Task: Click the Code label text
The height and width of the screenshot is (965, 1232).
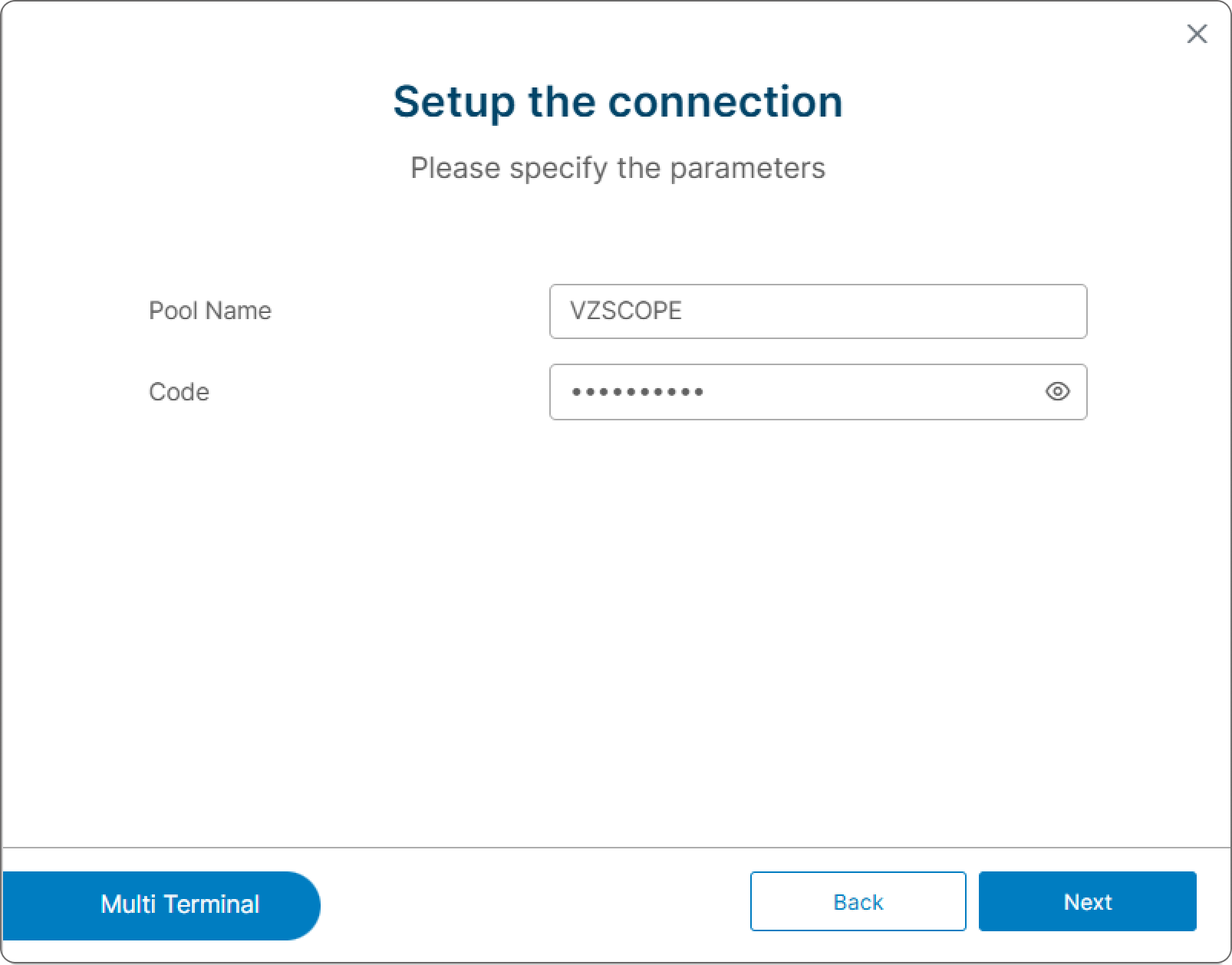Action: click(x=179, y=392)
